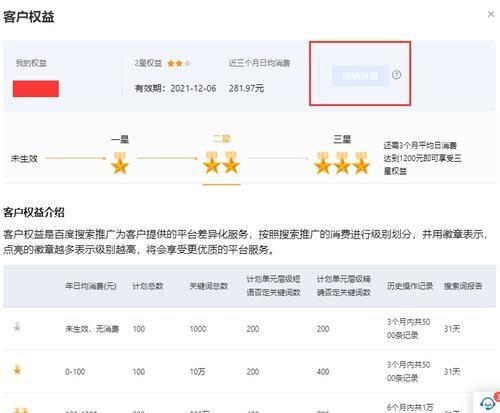Click the 历史操作记录 column header
Image resolution: width=500 pixels, height=413 pixels.
(x=410, y=286)
